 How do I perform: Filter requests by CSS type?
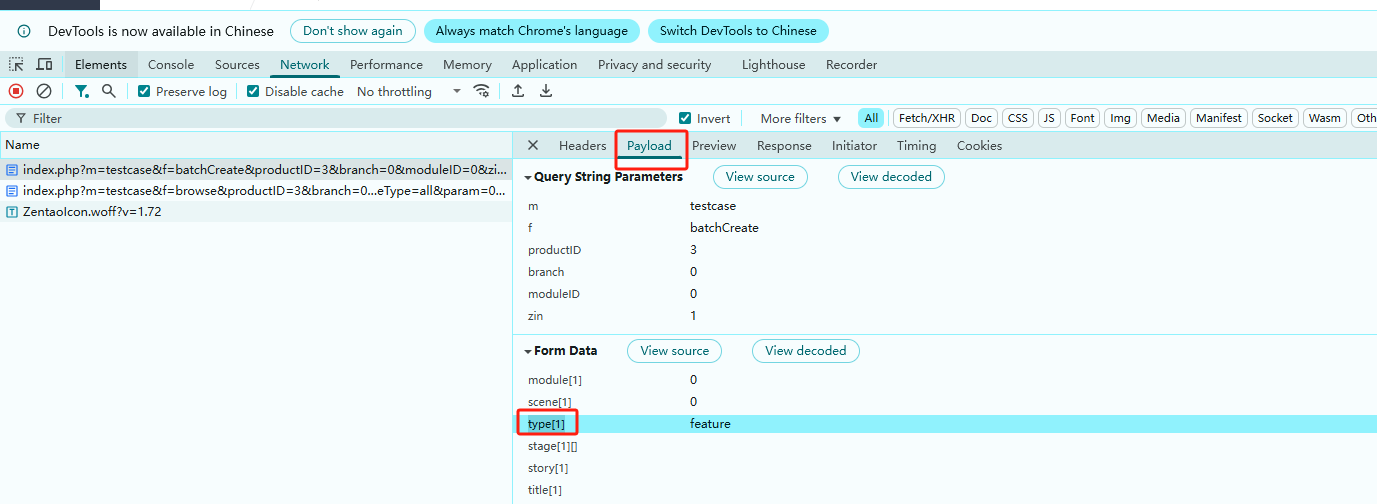(1018, 118)
